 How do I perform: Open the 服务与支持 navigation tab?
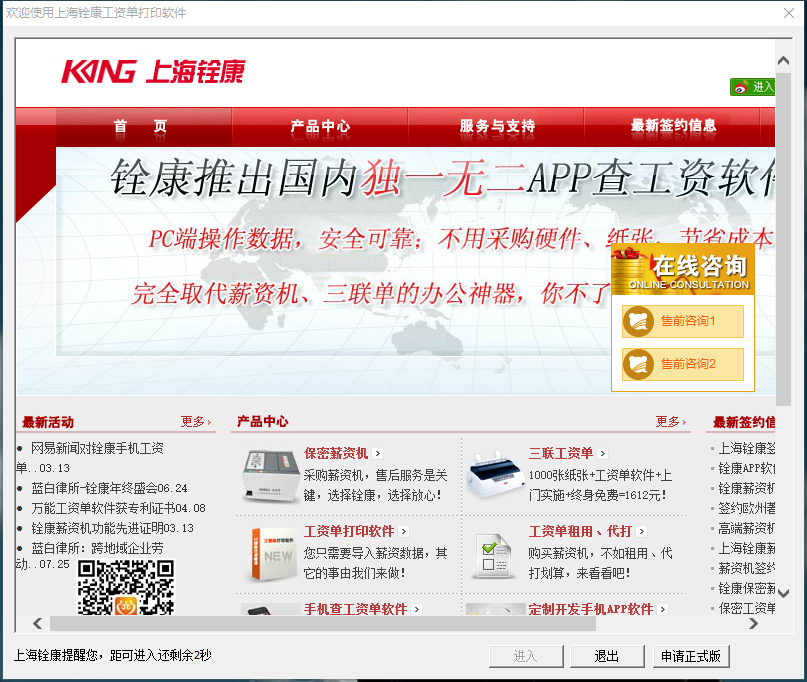click(x=497, y=126)
